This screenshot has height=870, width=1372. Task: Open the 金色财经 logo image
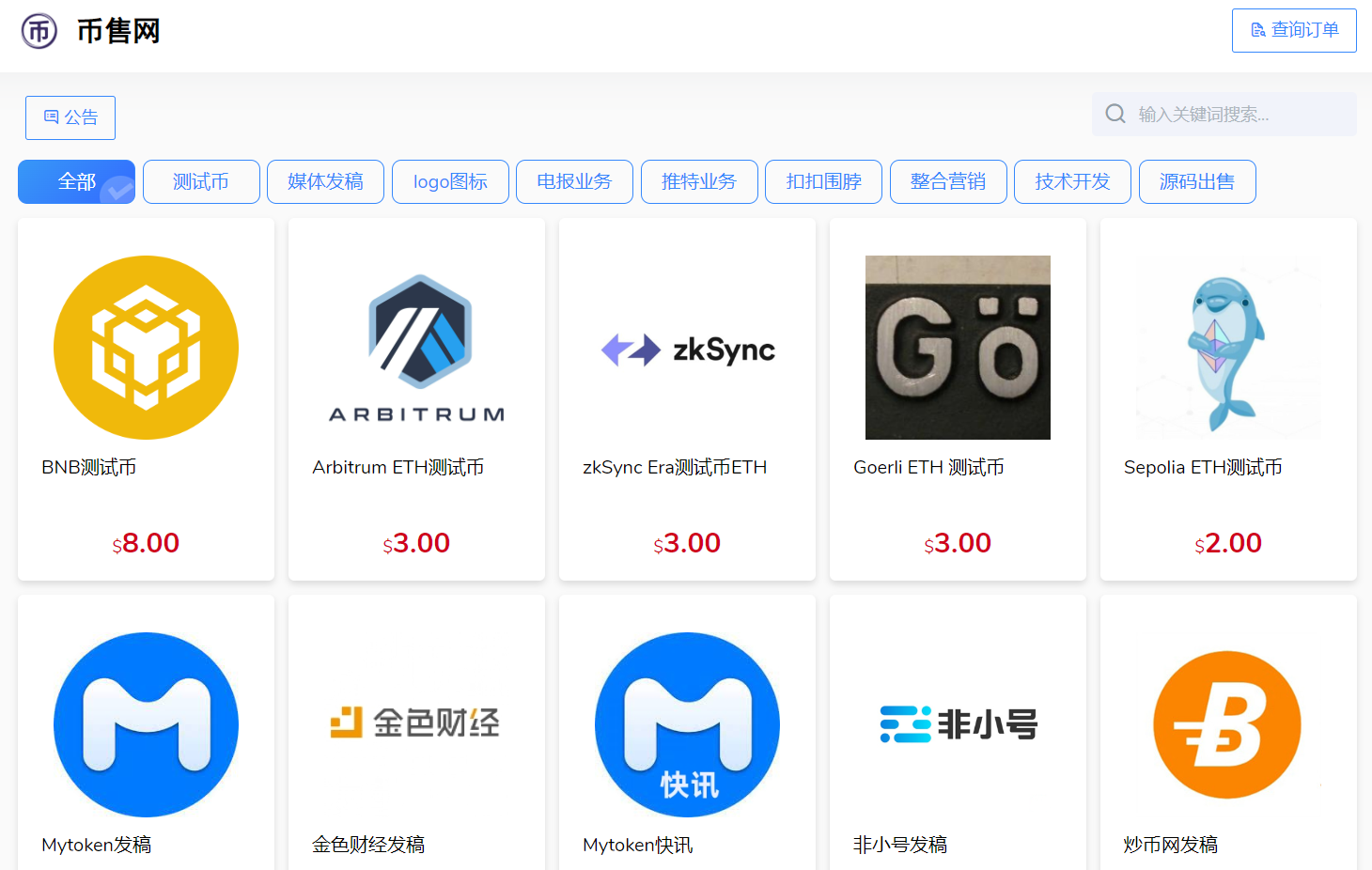point(416,724)
